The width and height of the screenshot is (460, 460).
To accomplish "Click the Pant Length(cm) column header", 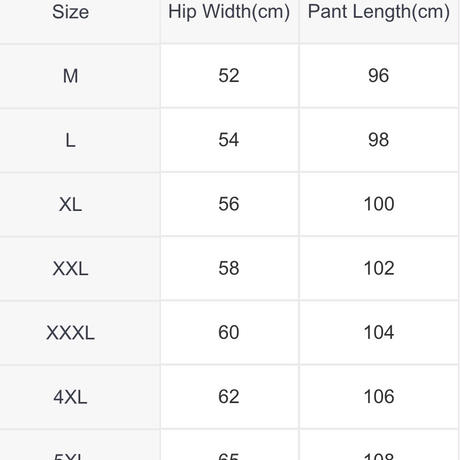I will (x=379, y=12).
